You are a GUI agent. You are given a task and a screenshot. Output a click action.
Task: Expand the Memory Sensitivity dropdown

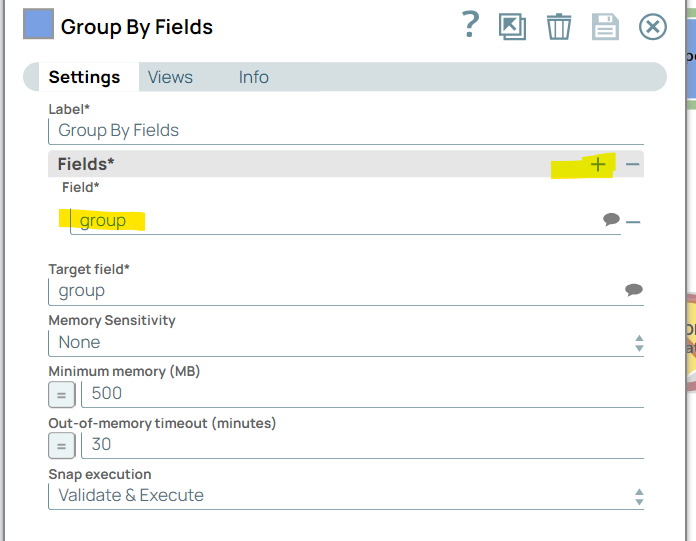[x=345, y=342]
